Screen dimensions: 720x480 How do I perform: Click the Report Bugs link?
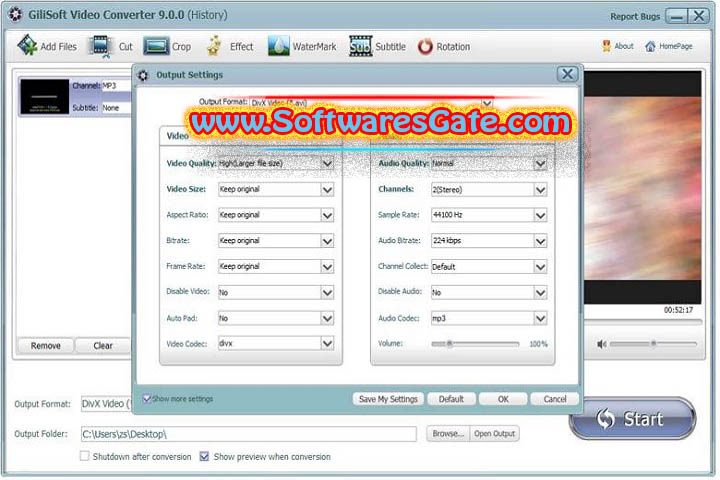635,17
